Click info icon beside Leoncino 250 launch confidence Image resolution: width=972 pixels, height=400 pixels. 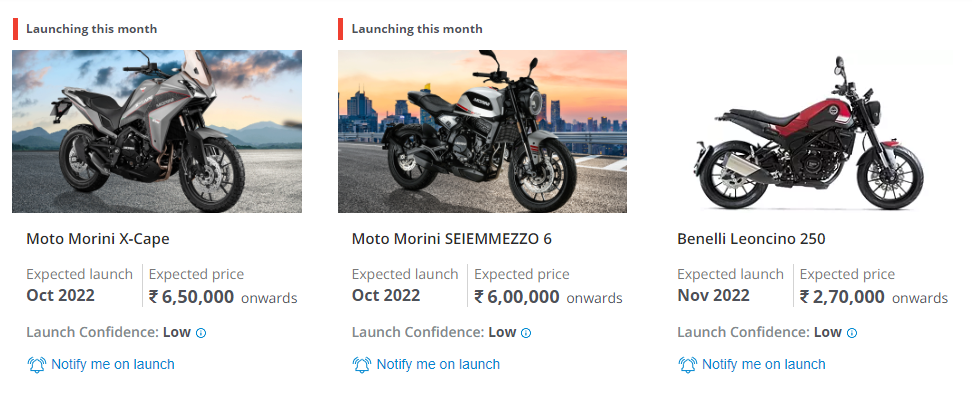852,333
